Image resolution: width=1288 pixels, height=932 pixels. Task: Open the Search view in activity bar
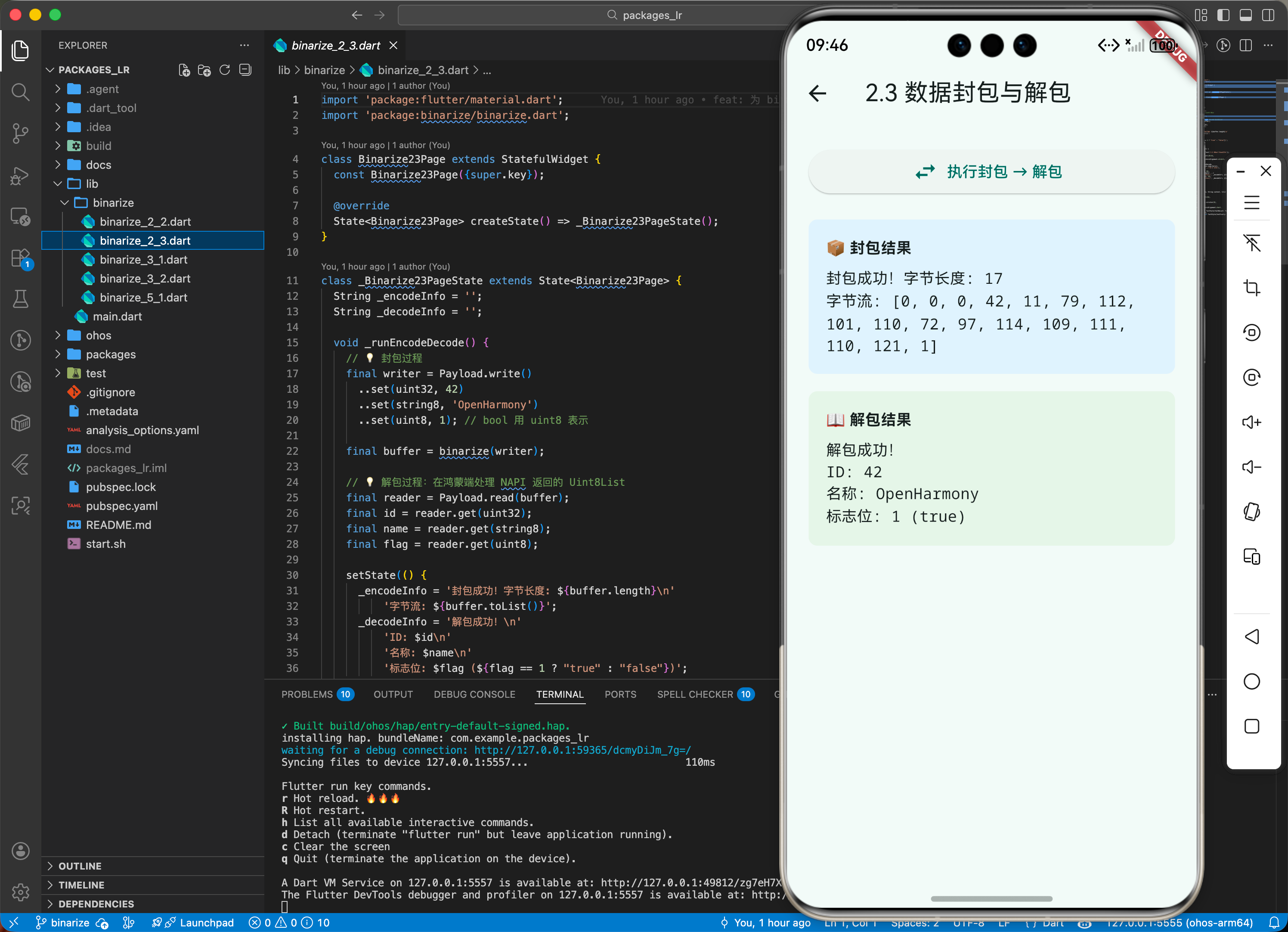20,92
